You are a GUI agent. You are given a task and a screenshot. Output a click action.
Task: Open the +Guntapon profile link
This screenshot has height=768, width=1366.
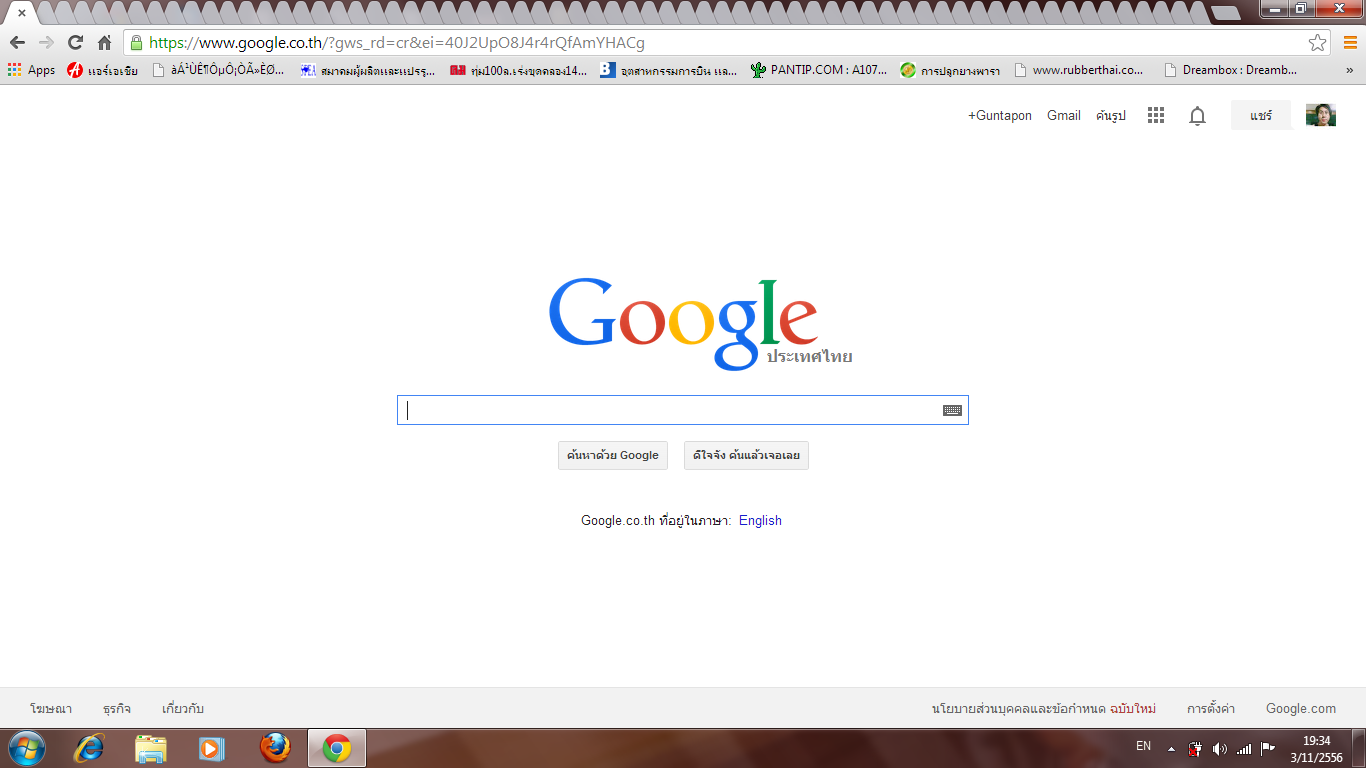click(x=999, y=116)
